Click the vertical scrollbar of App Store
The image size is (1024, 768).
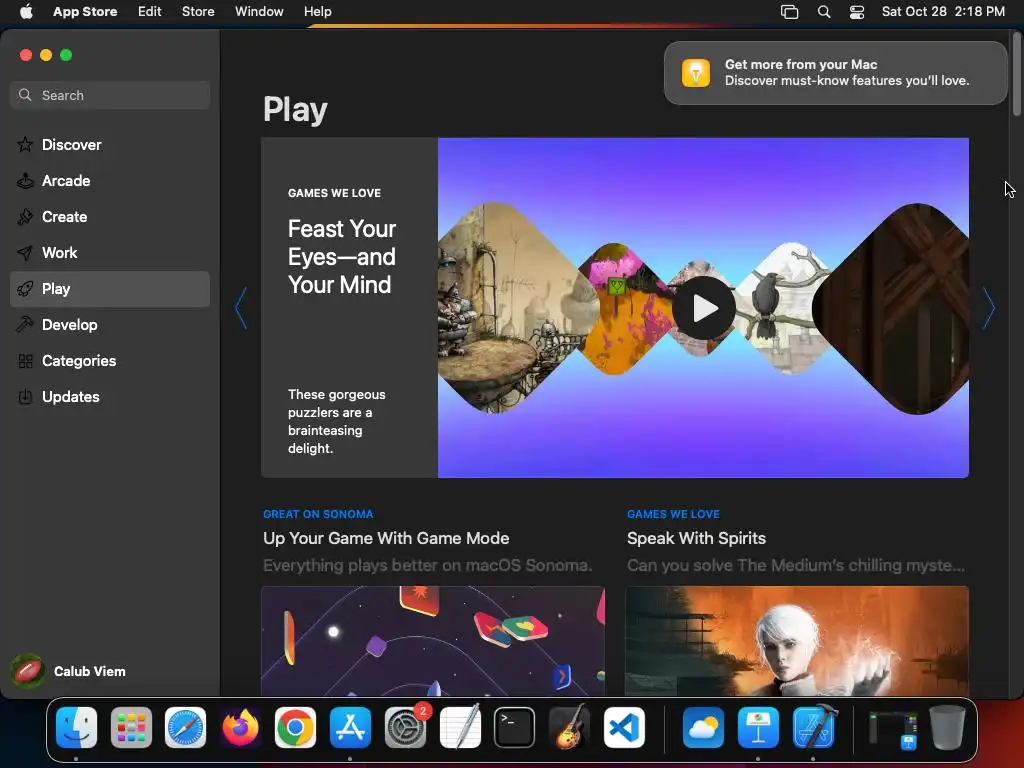(1017, 74)
